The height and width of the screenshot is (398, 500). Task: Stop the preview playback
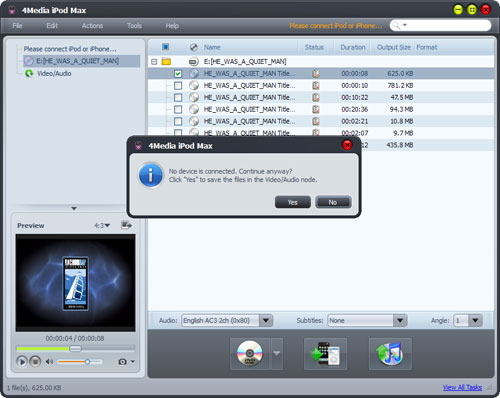[35, 362]
